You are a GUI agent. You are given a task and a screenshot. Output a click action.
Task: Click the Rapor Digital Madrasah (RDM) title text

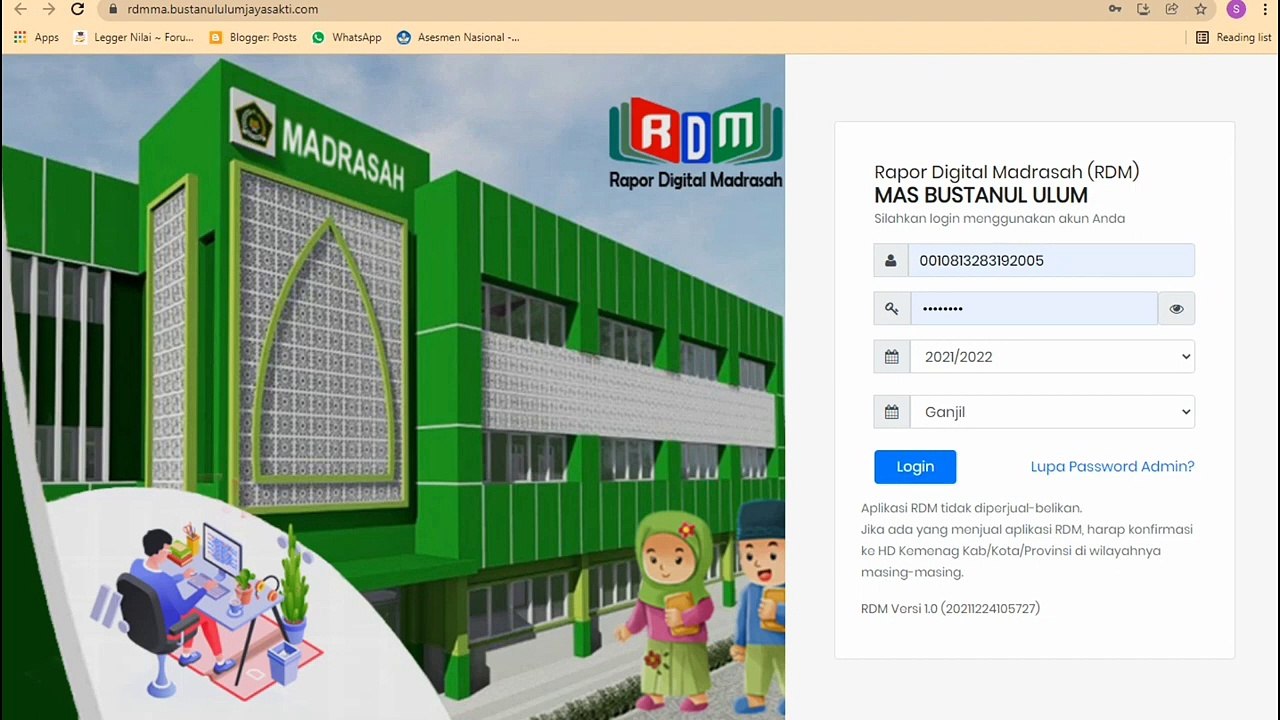1007,172
